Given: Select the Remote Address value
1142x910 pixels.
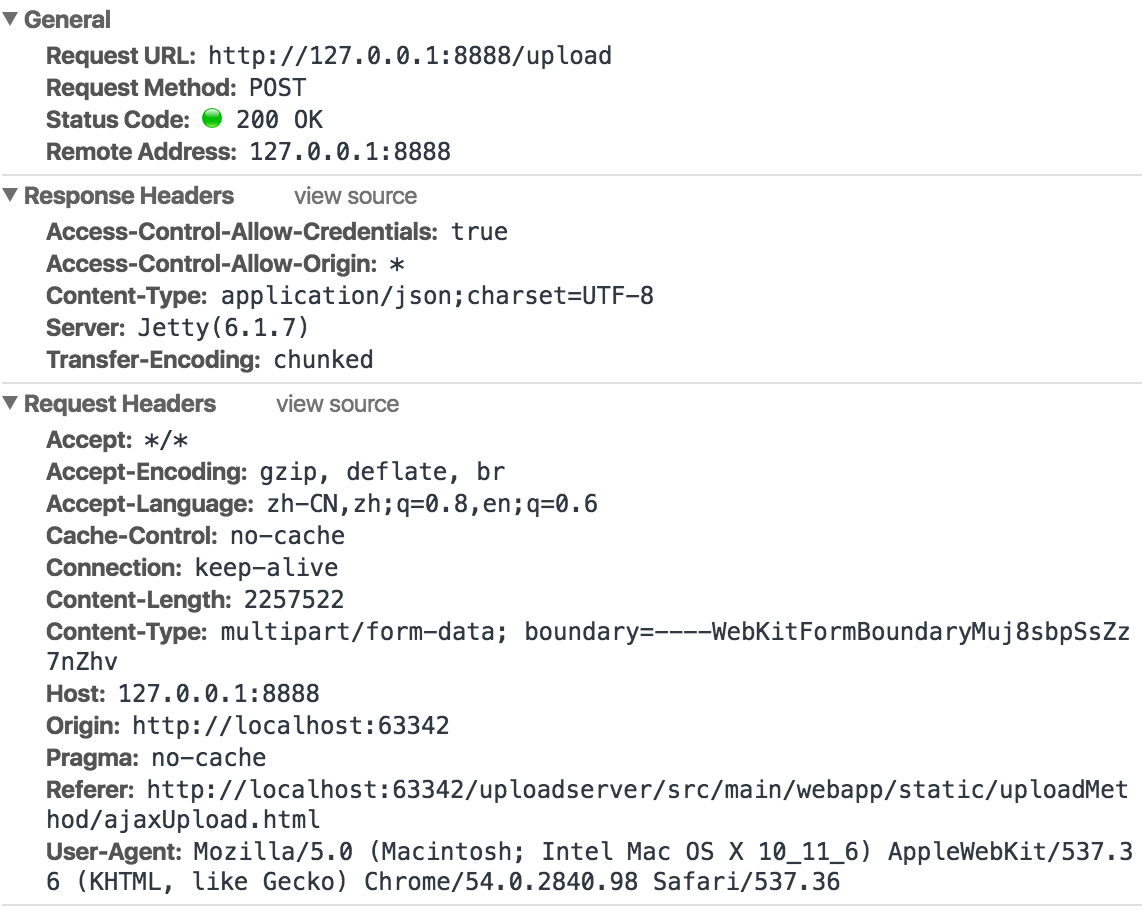Looking at the screenshot, I should [x=350, y=152].
